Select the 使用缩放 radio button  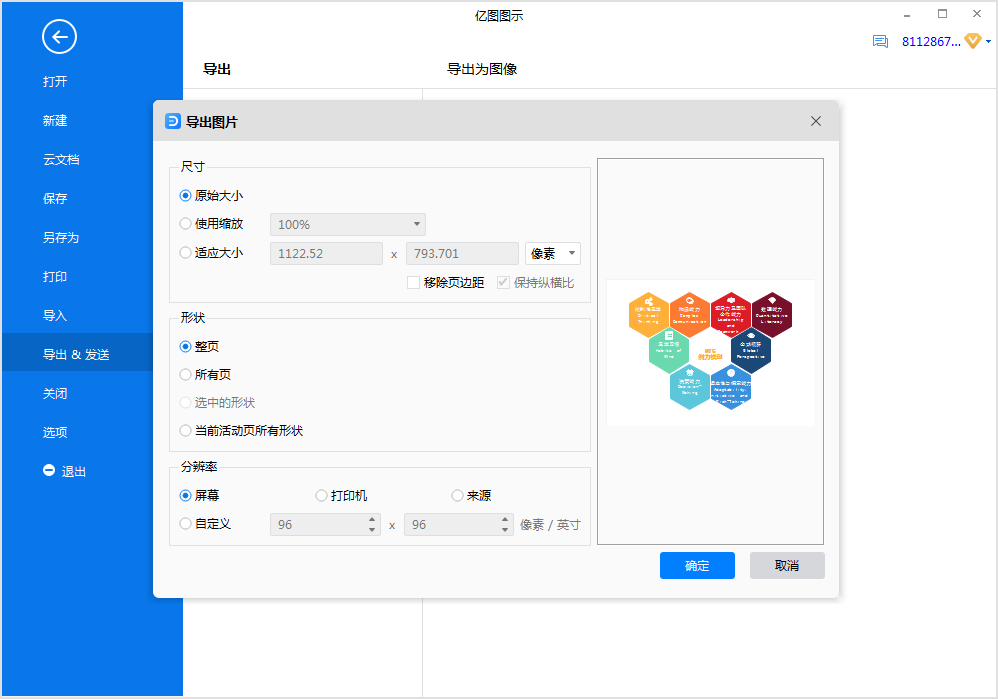(185, 224)
